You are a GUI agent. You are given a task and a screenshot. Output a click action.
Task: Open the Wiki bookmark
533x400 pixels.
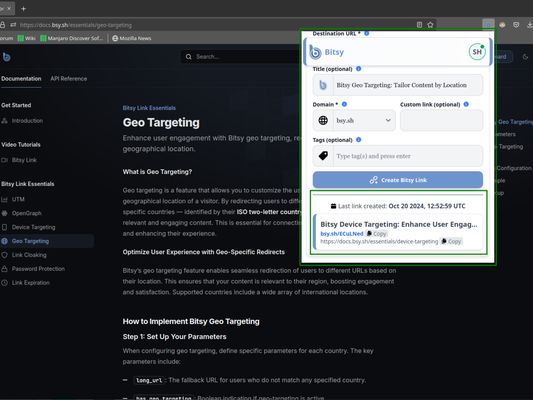pyautogui.click(x=27, y=38)
